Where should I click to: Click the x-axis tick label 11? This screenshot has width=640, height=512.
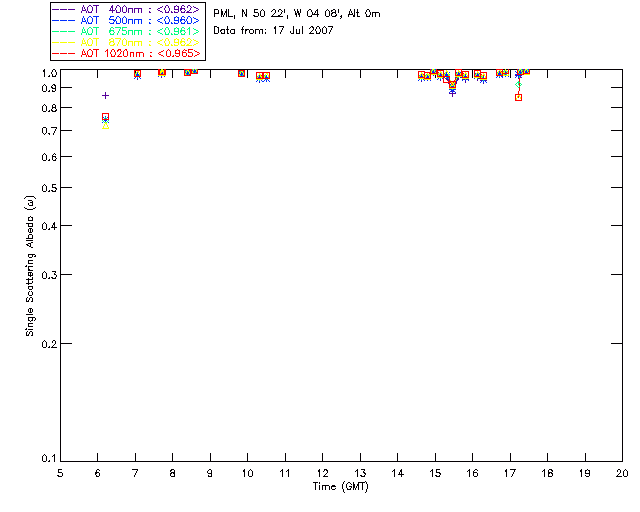click(x=285, y=473)
